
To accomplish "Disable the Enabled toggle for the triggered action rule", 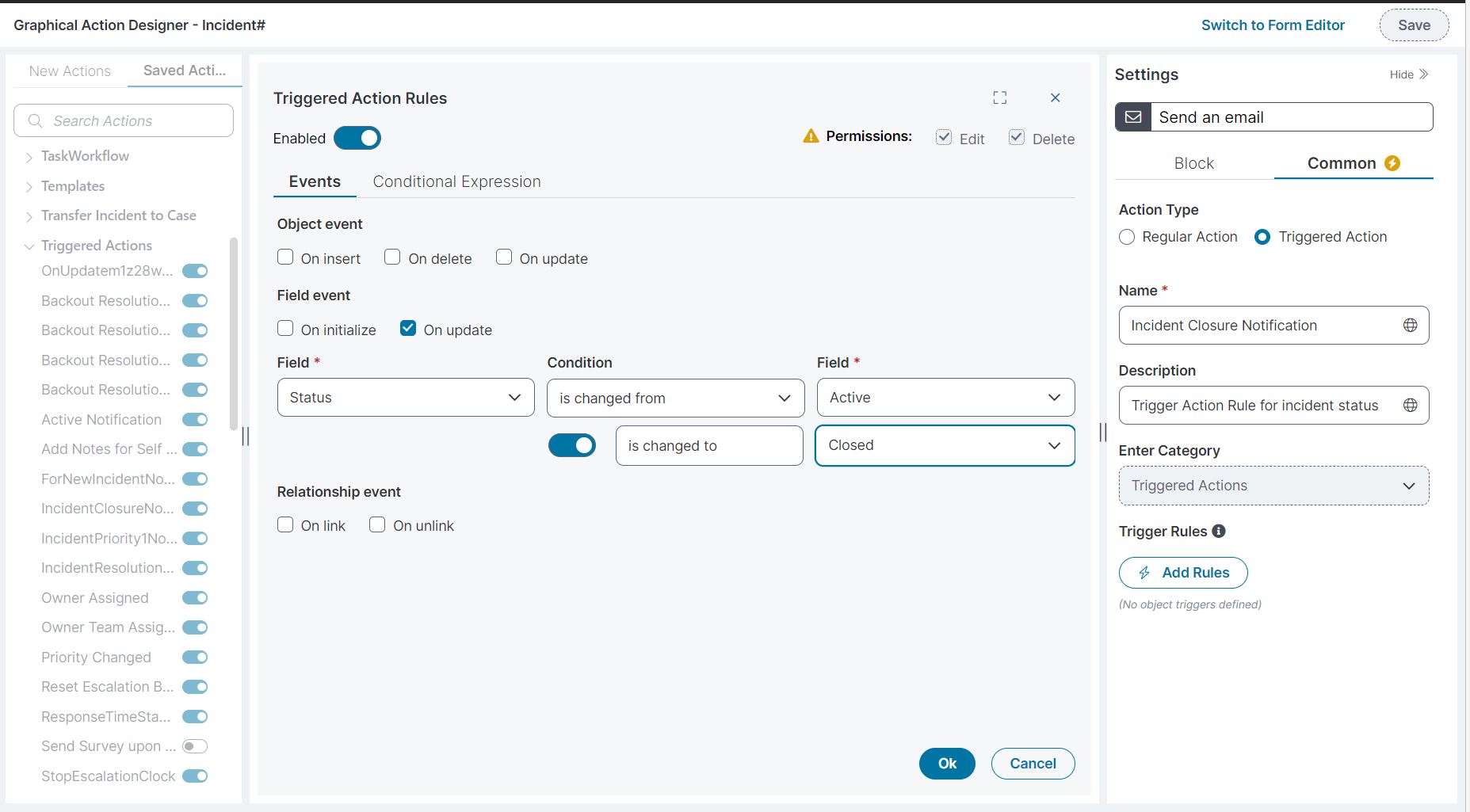I will point(357,137).
